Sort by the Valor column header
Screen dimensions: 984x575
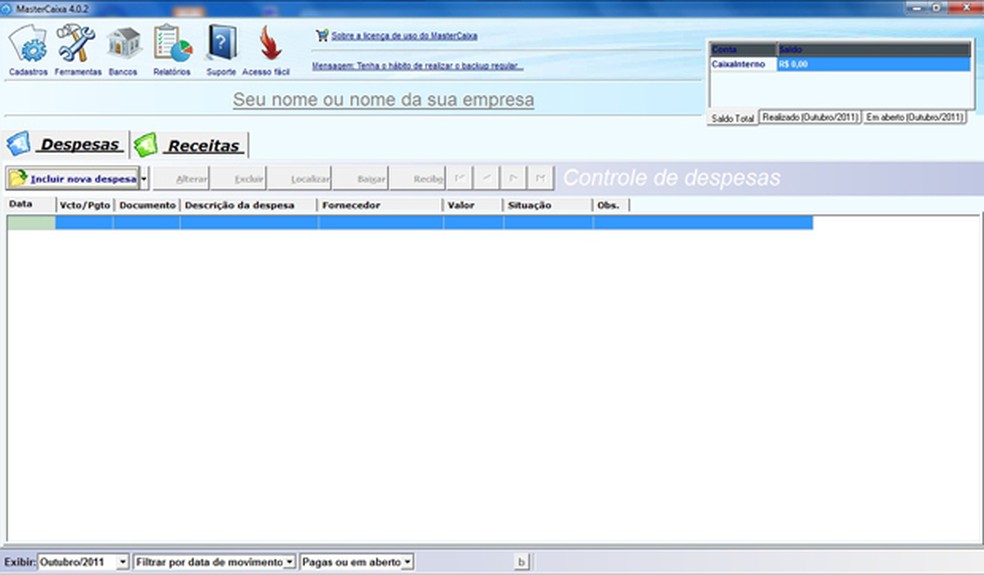coord(473,205)
